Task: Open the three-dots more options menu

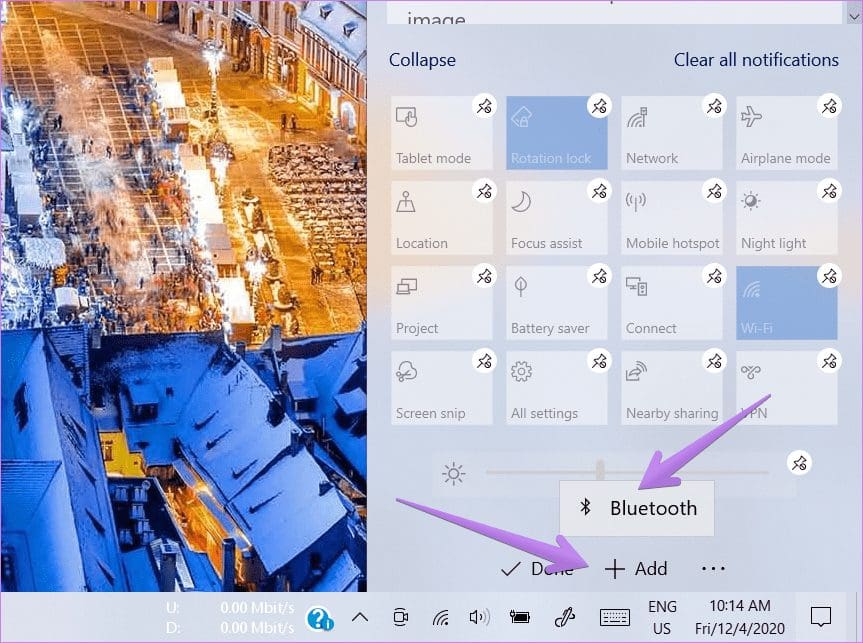Action: tap(712, 568)
